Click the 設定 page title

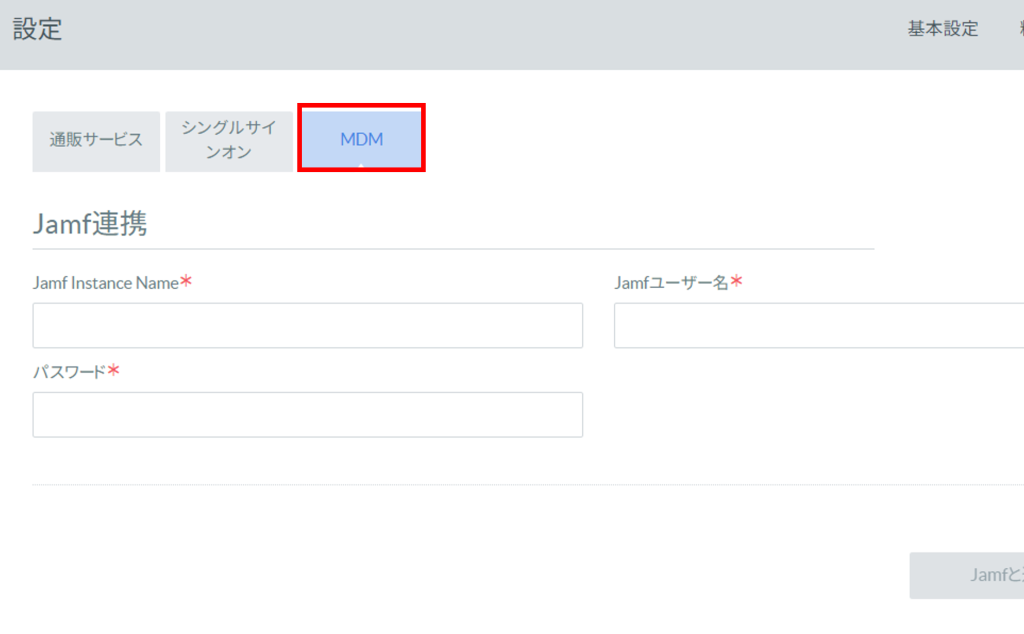[x=38, y=30]
